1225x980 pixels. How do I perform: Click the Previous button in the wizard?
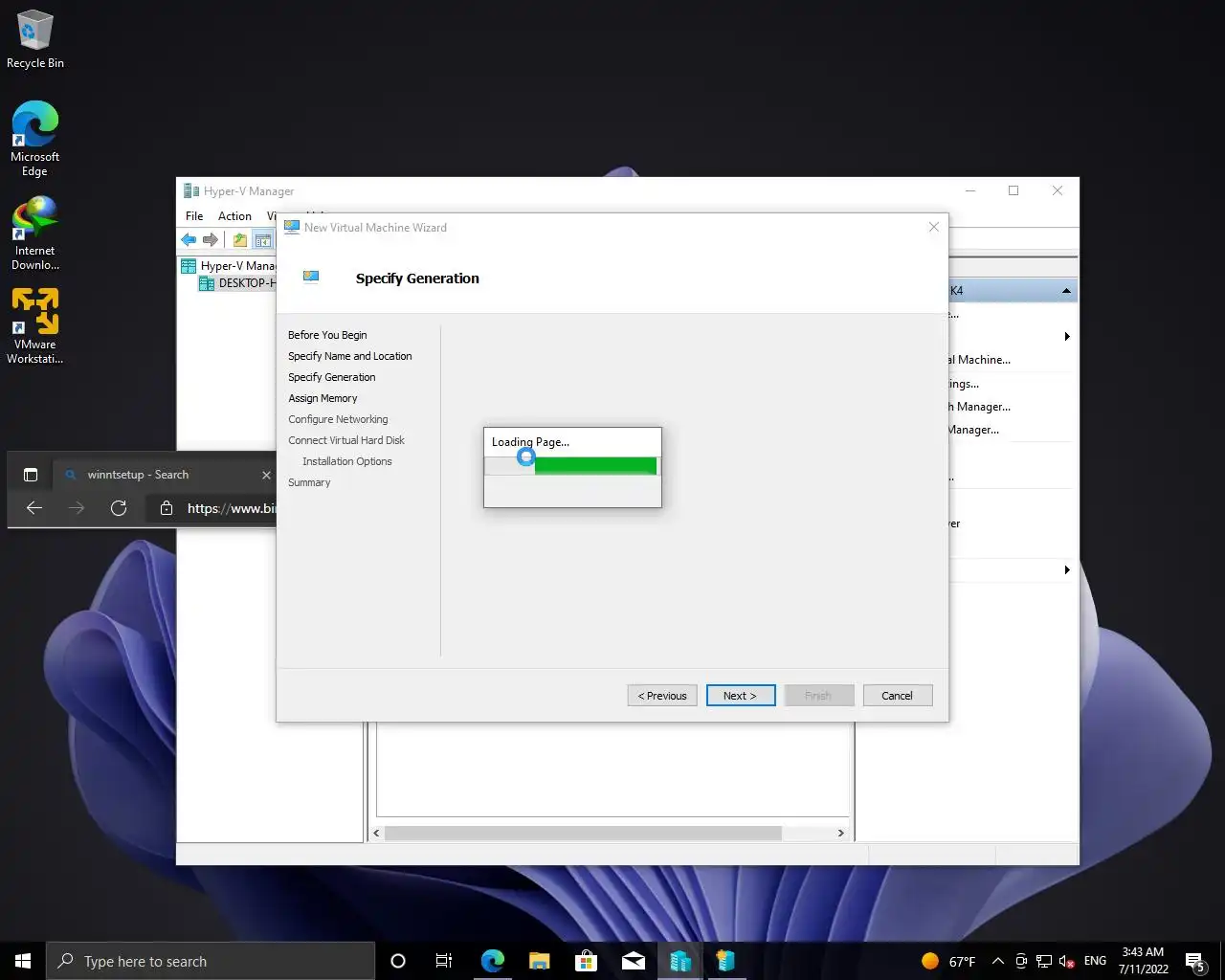click(662, 696)
